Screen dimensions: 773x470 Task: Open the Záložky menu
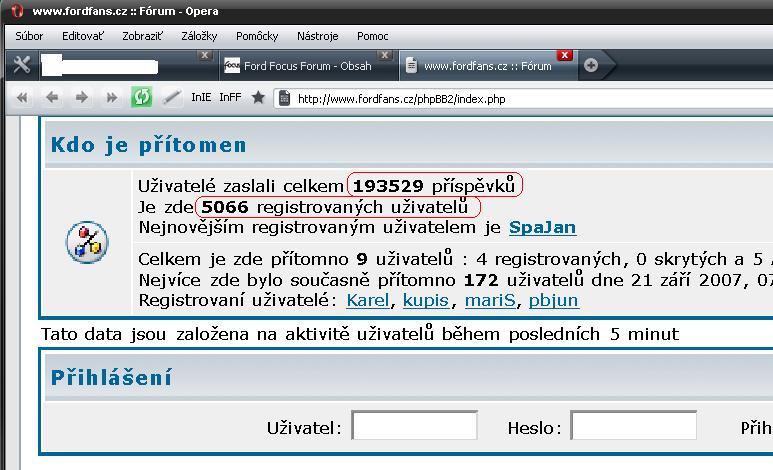pos(200,36)
